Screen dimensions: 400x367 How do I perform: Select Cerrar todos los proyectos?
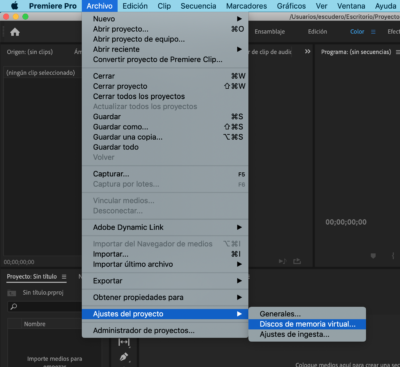tap(165, 96)
